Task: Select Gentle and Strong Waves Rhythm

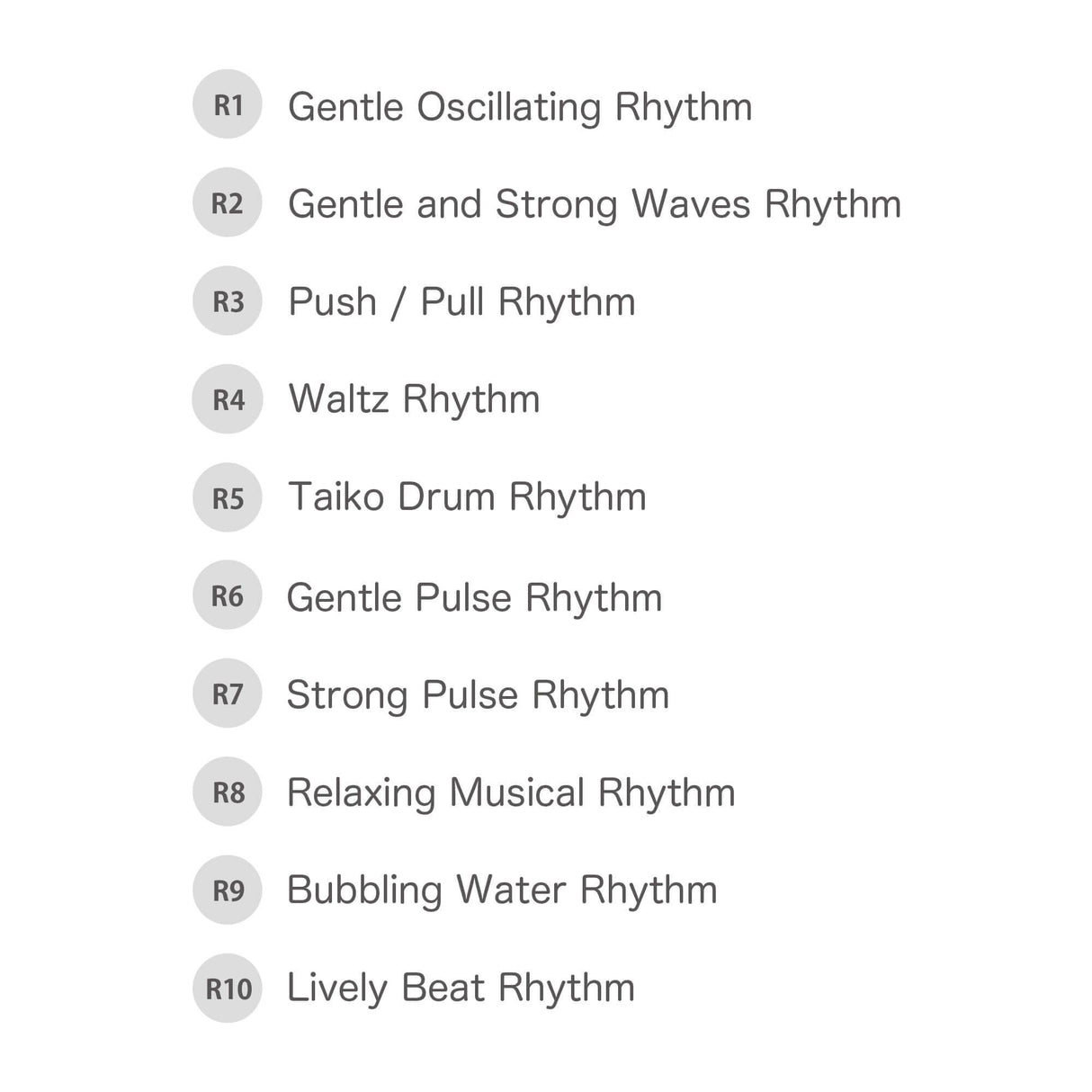Action: tap(594, 204)
